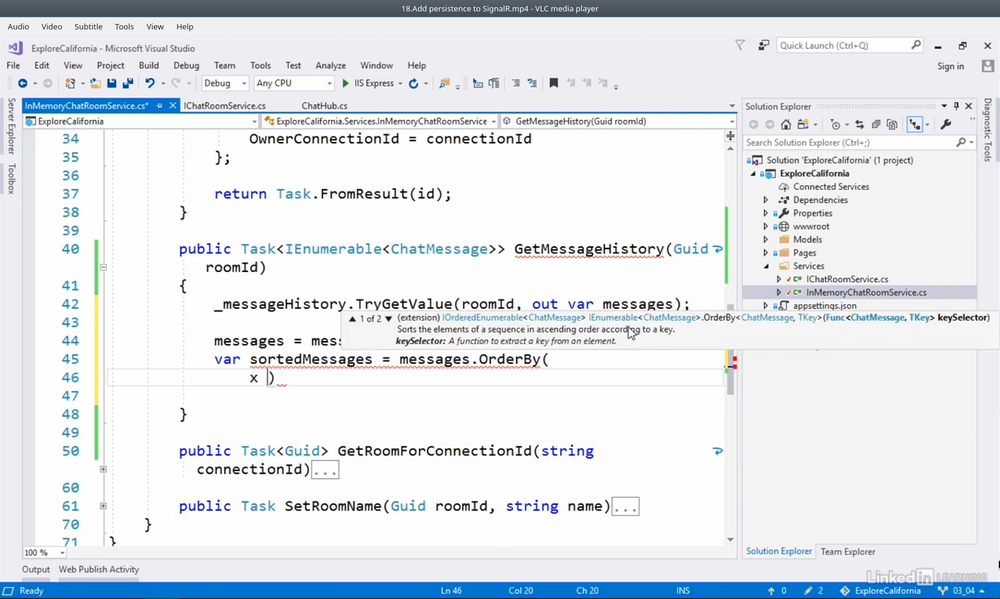This screenshot has width=1000, height=599.
Task: Open the Toolbox side tab
Action: click(x=11, y=178)
